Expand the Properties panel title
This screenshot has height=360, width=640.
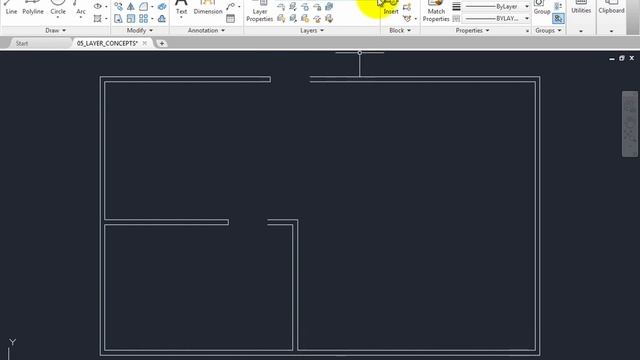(472, 30)
